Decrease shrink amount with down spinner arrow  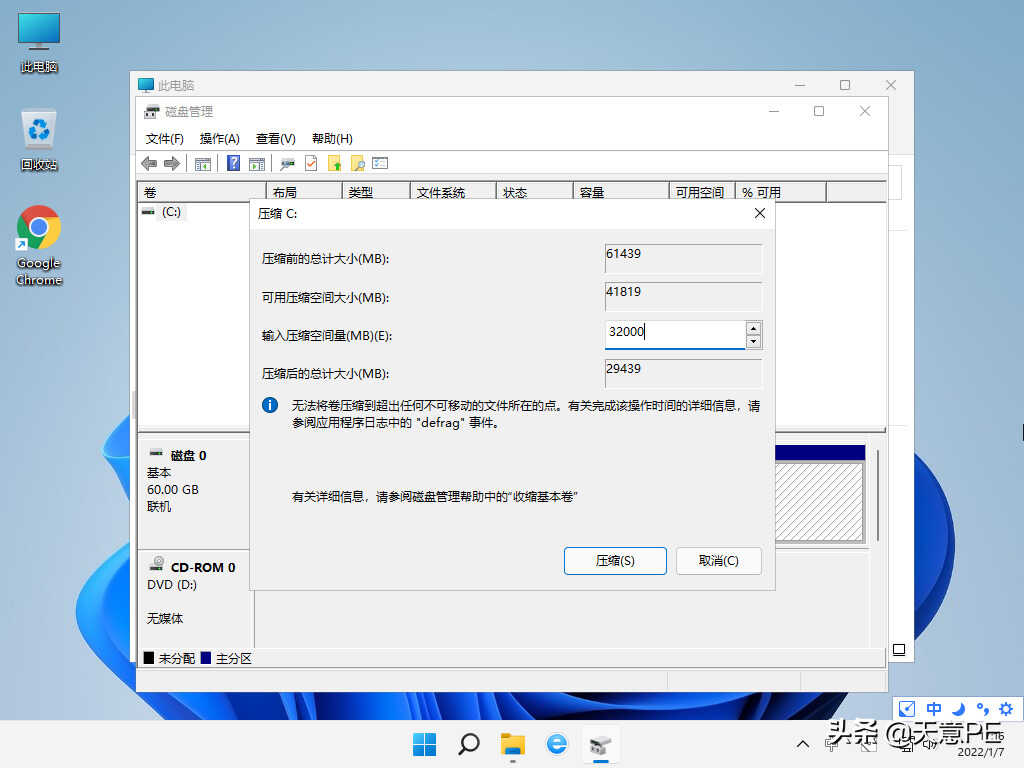753,342
